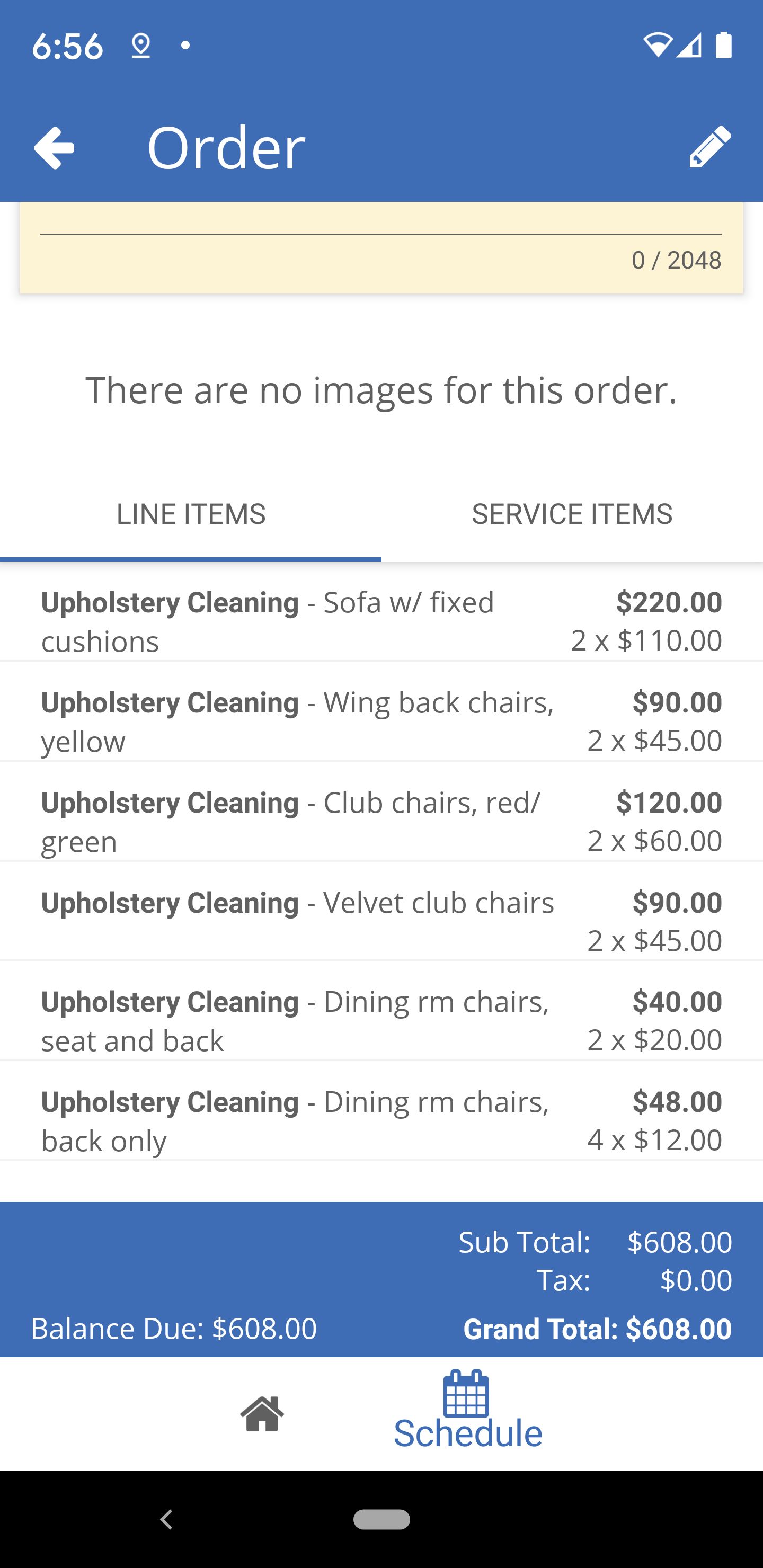The height and width of the screenshot is (1568, 763).
Task: Select the Line Items tab
Action: 191,514
